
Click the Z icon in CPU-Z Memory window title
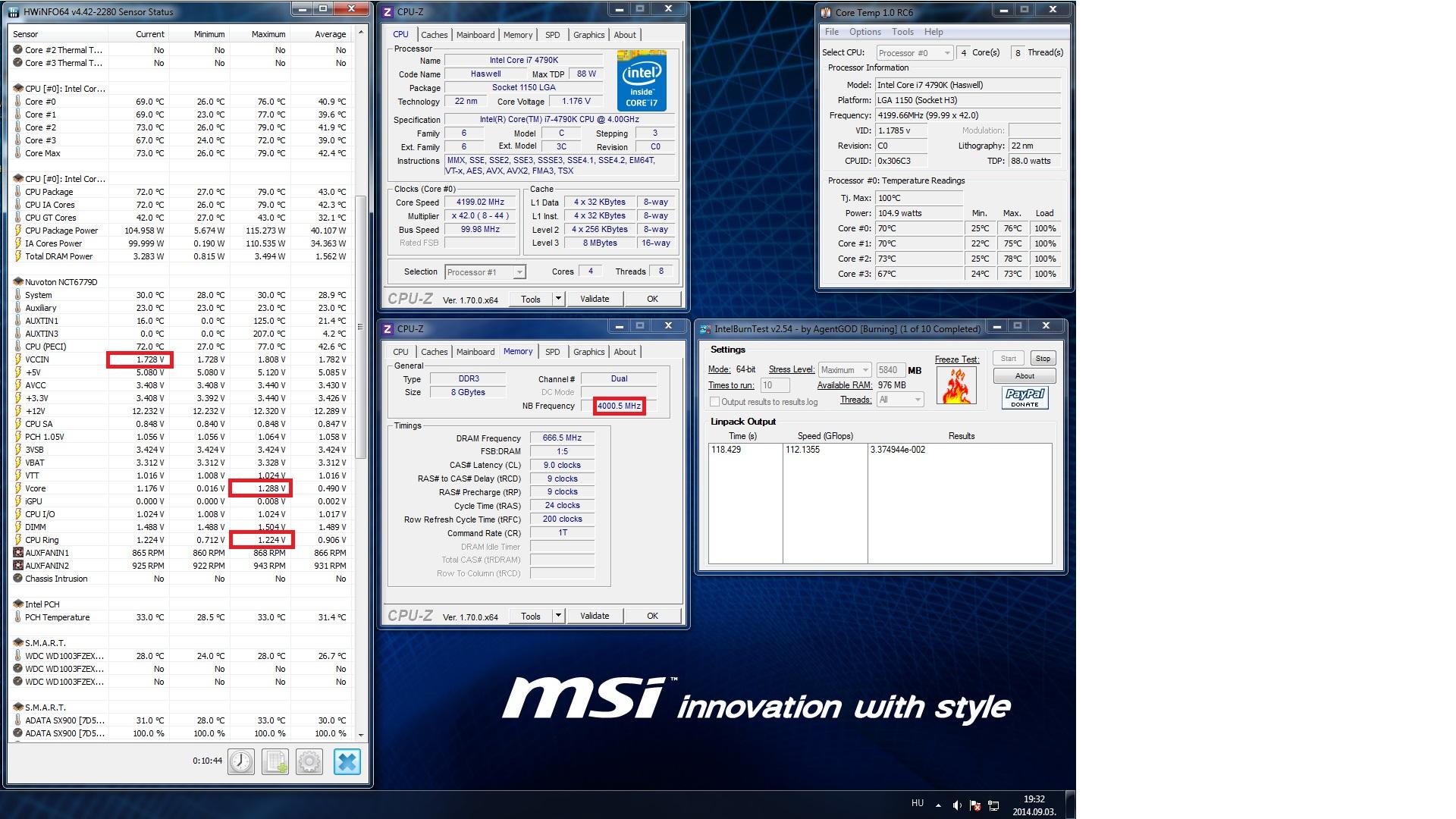[x=388, y=328]
